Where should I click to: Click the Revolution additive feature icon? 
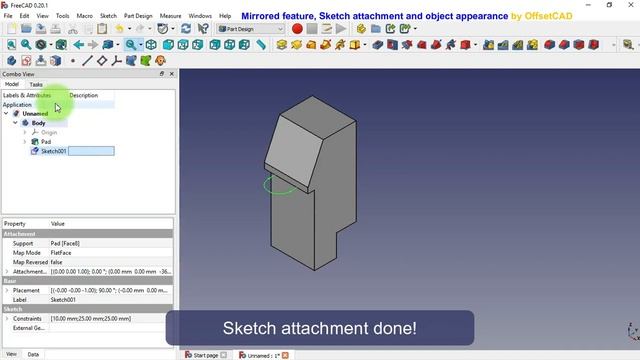point(296,44)
